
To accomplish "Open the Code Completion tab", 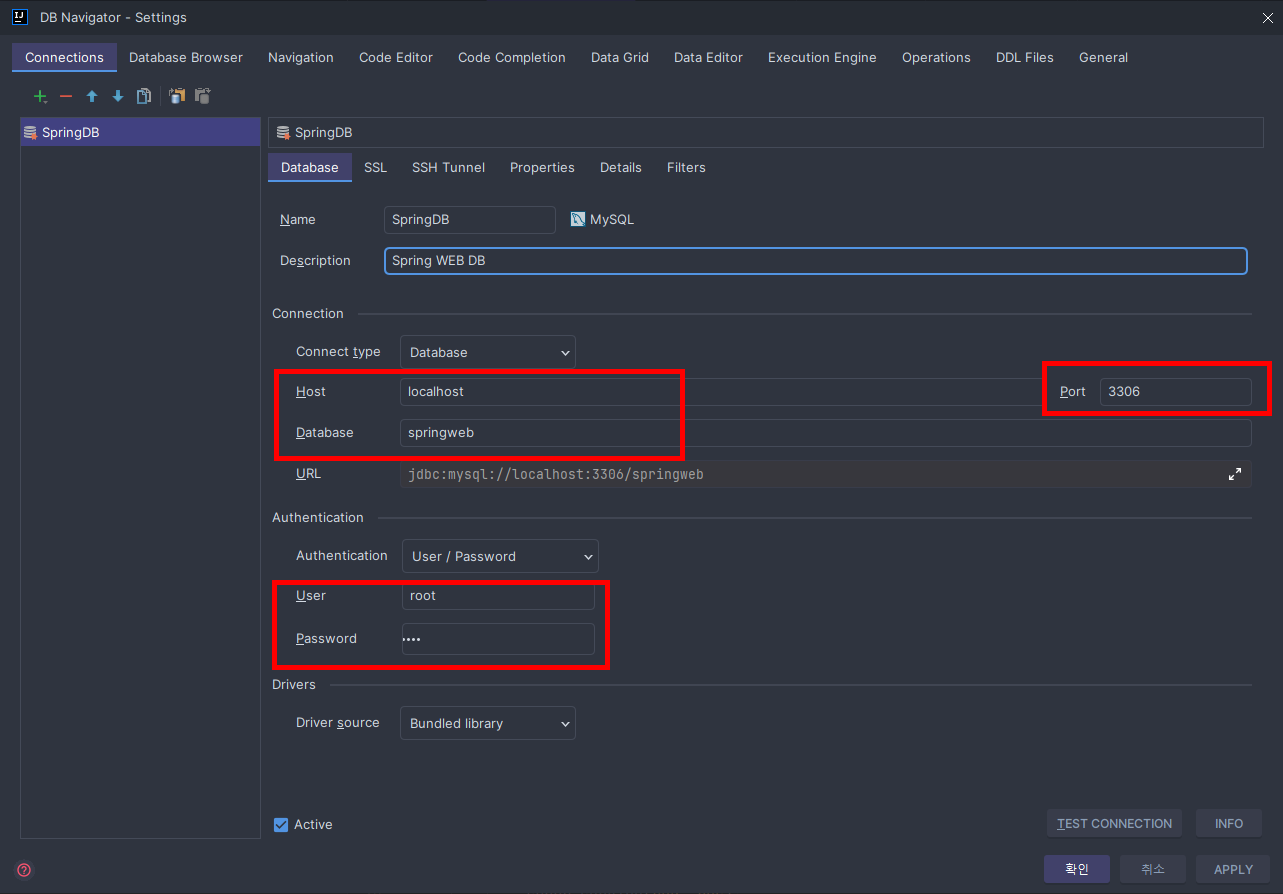I will click(x=512, y=57).
